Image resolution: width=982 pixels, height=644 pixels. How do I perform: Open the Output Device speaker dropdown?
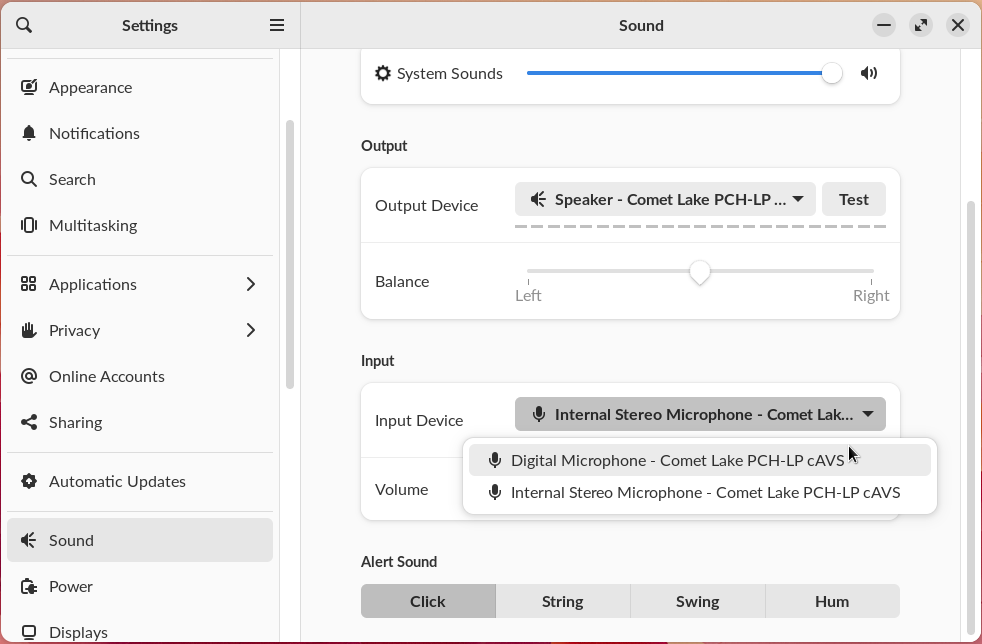coord(665,199)
